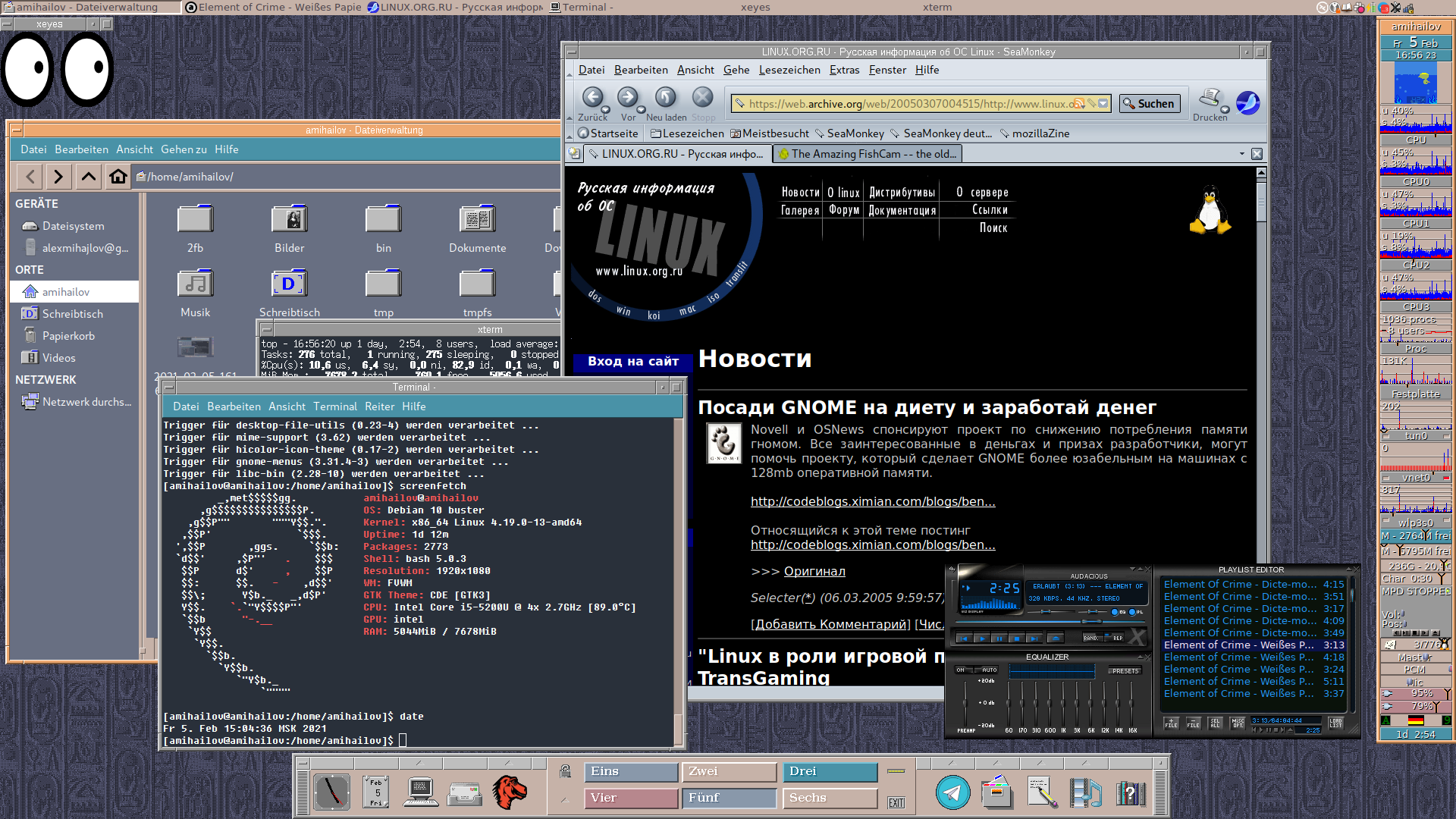
Task: Open the URL history dropdown in address bar
Action: pyautogui.click(x=1103, y=103)
